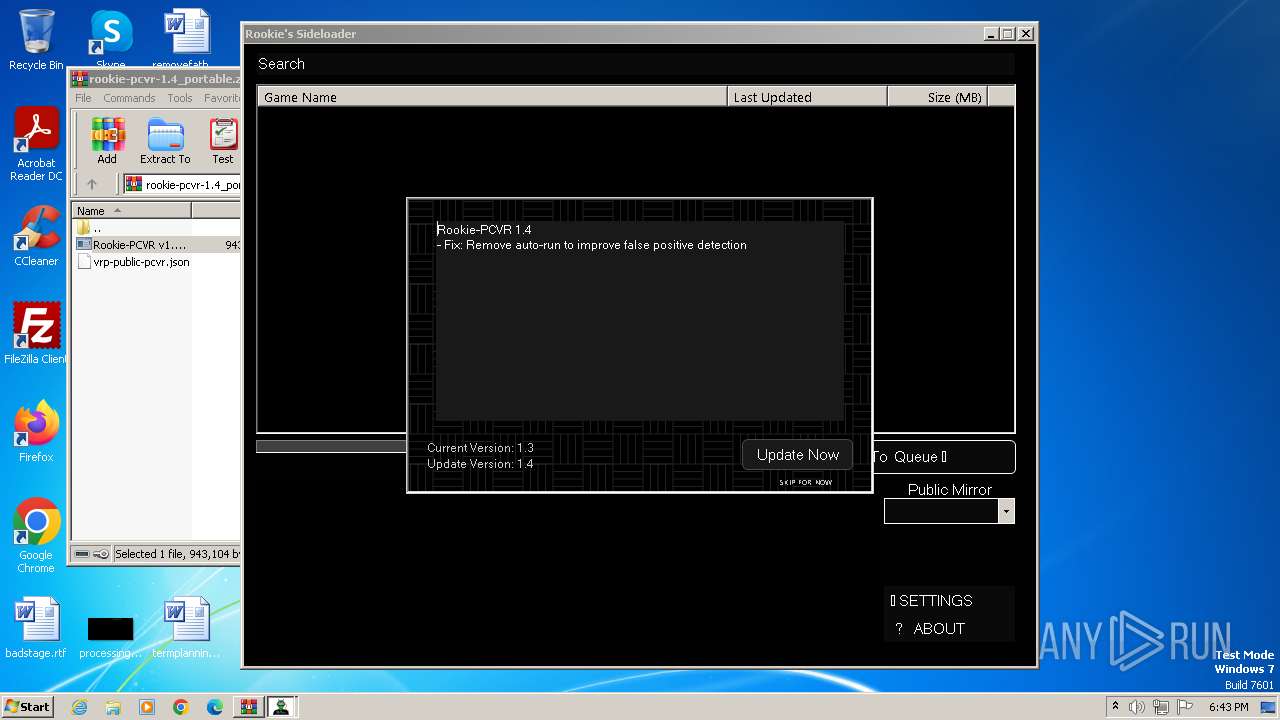The width and height of the screenshot is (1280, 720).
Task: Open Chrome from the taskbar
Action: point(181,707)
